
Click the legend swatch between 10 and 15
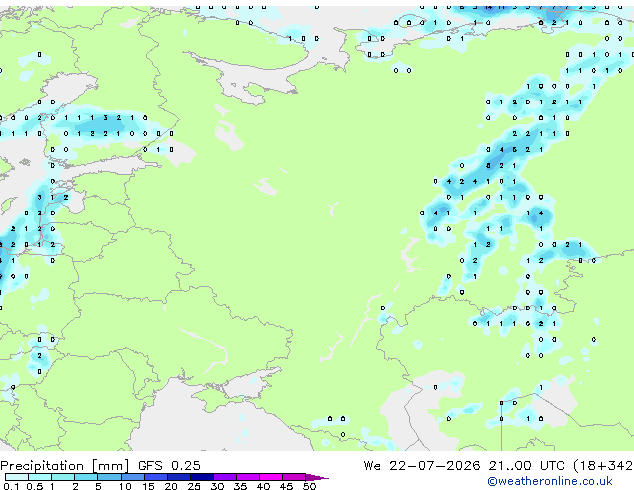133,477
